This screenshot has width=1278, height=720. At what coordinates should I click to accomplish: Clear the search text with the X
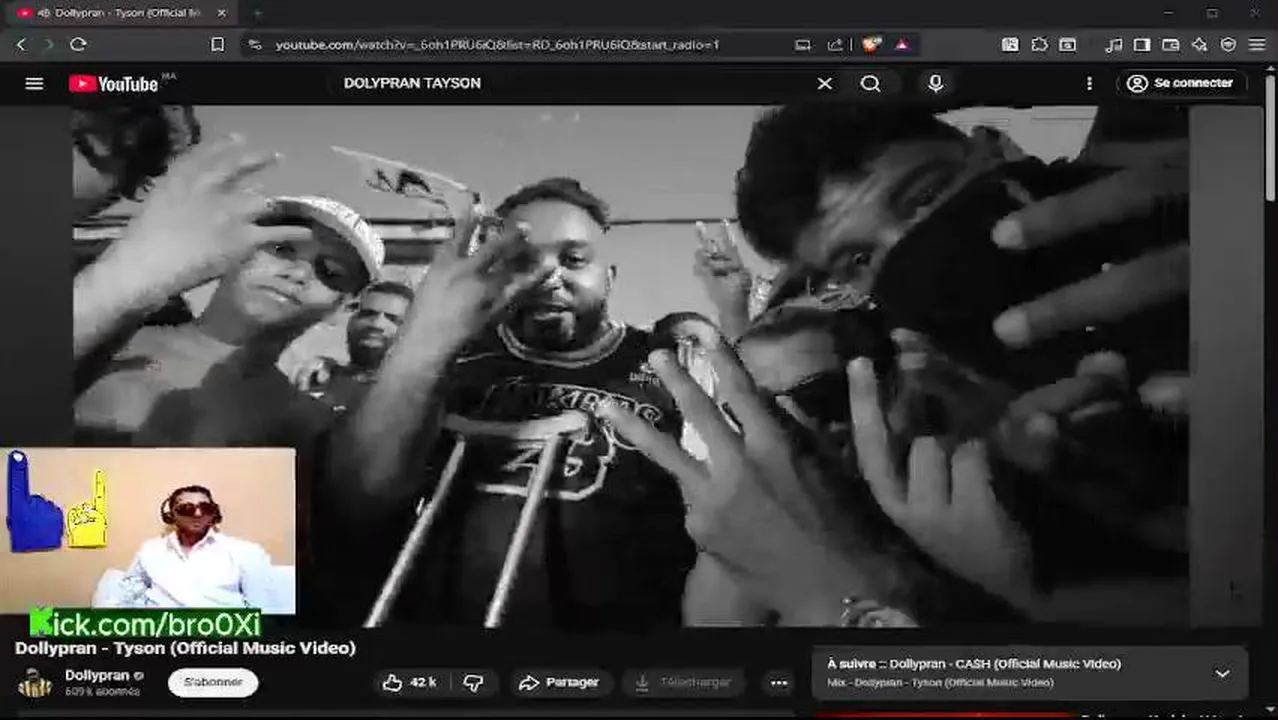point(824,84)
